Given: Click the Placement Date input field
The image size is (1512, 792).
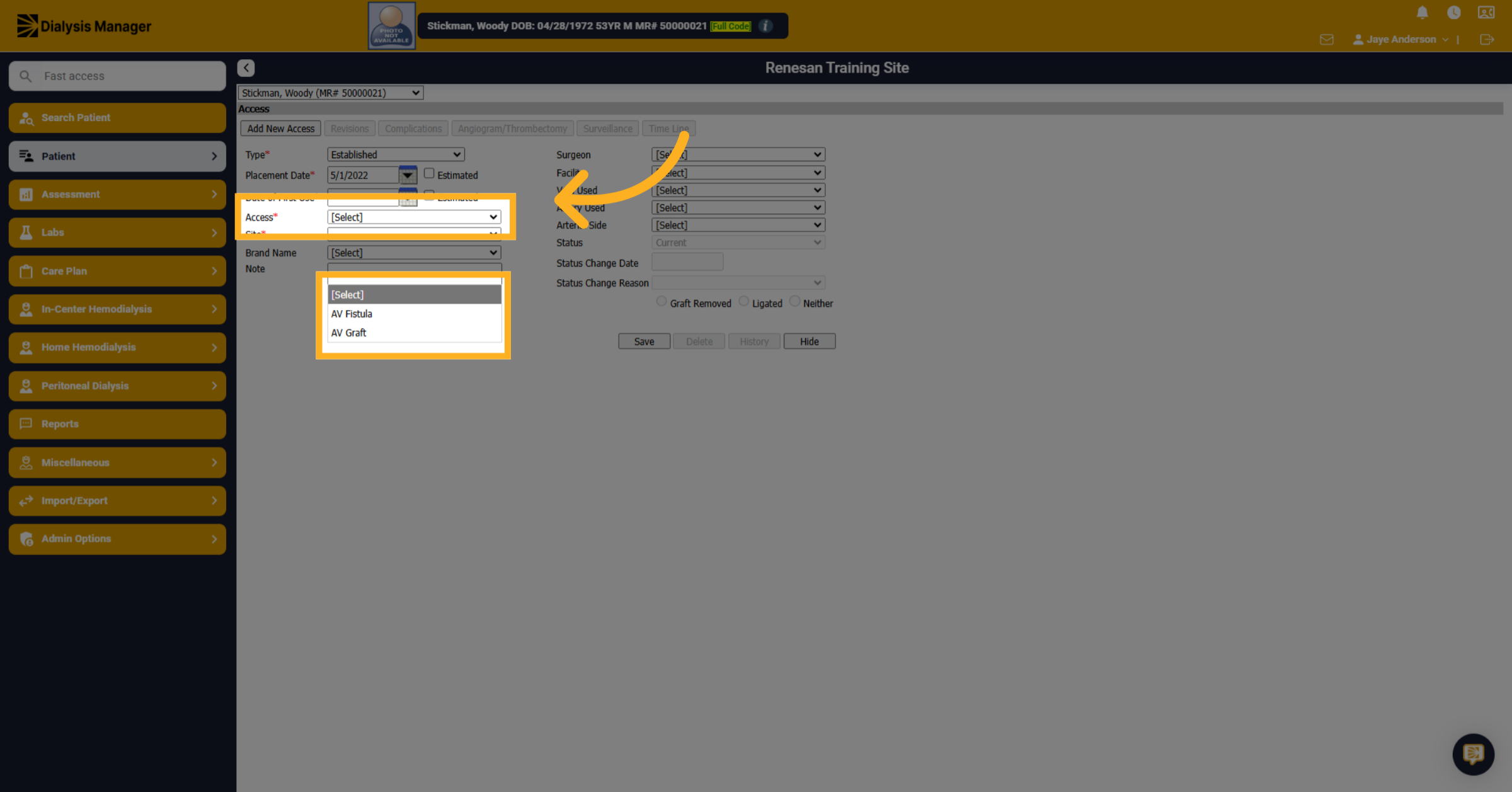Looking at the screenshot, I should click(x=363, y=175).
